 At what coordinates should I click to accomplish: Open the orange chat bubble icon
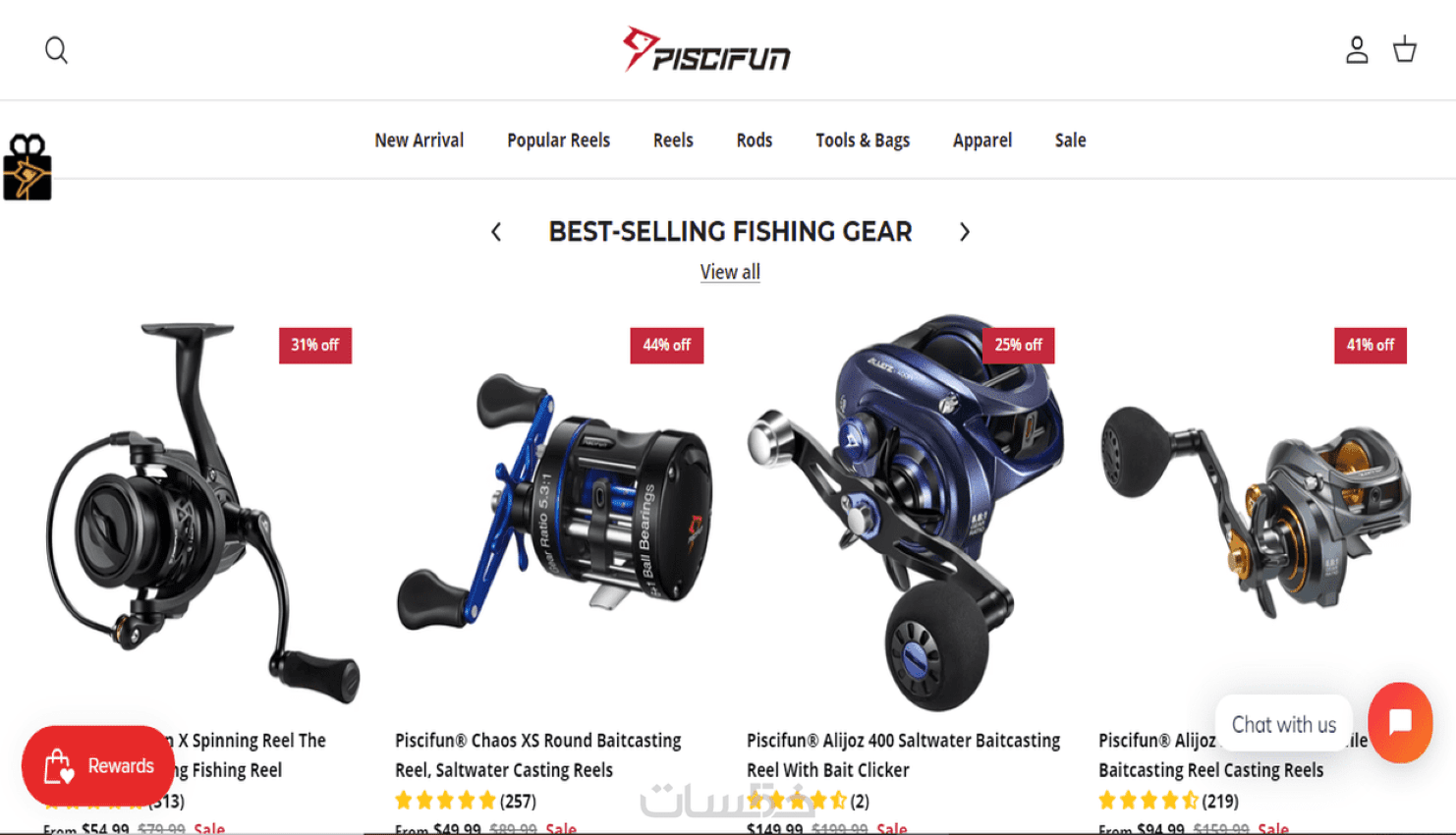1400,723
